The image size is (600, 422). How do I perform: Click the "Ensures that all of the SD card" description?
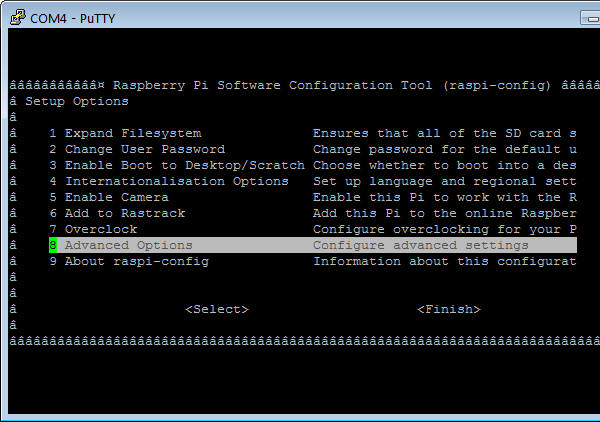coord(444,133)
